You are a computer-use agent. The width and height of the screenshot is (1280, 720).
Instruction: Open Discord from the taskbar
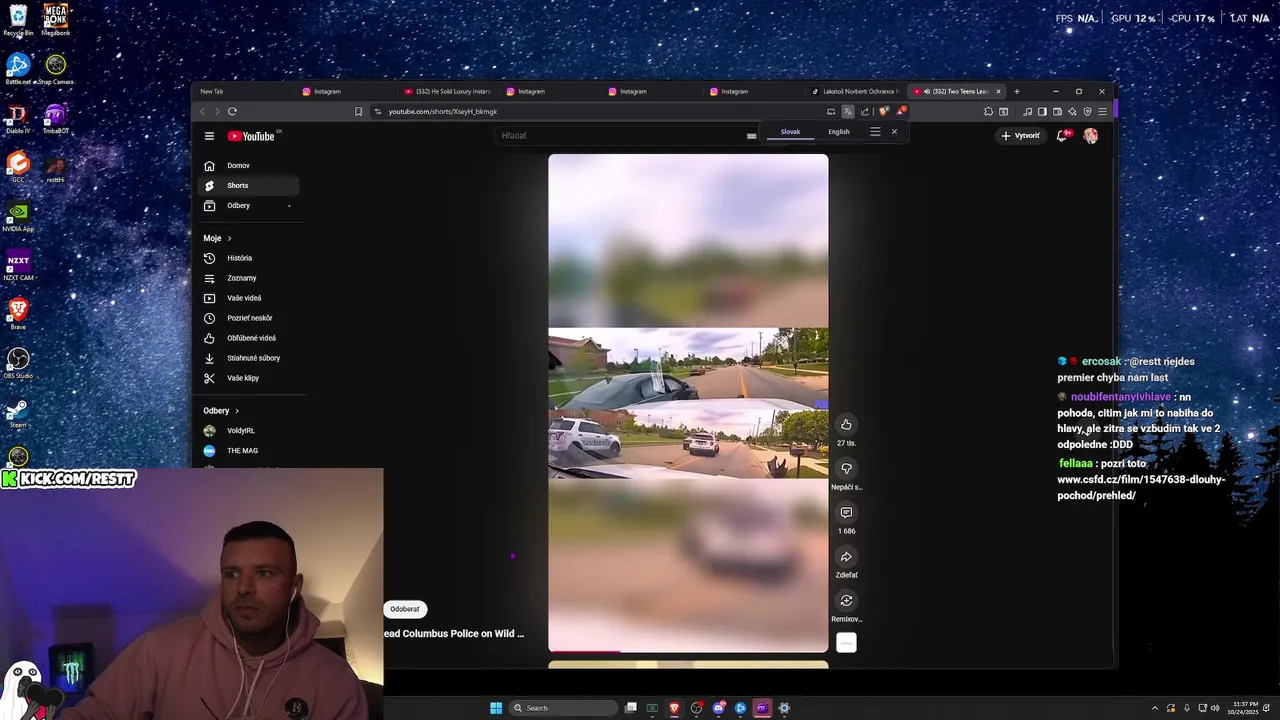point(718,708)
